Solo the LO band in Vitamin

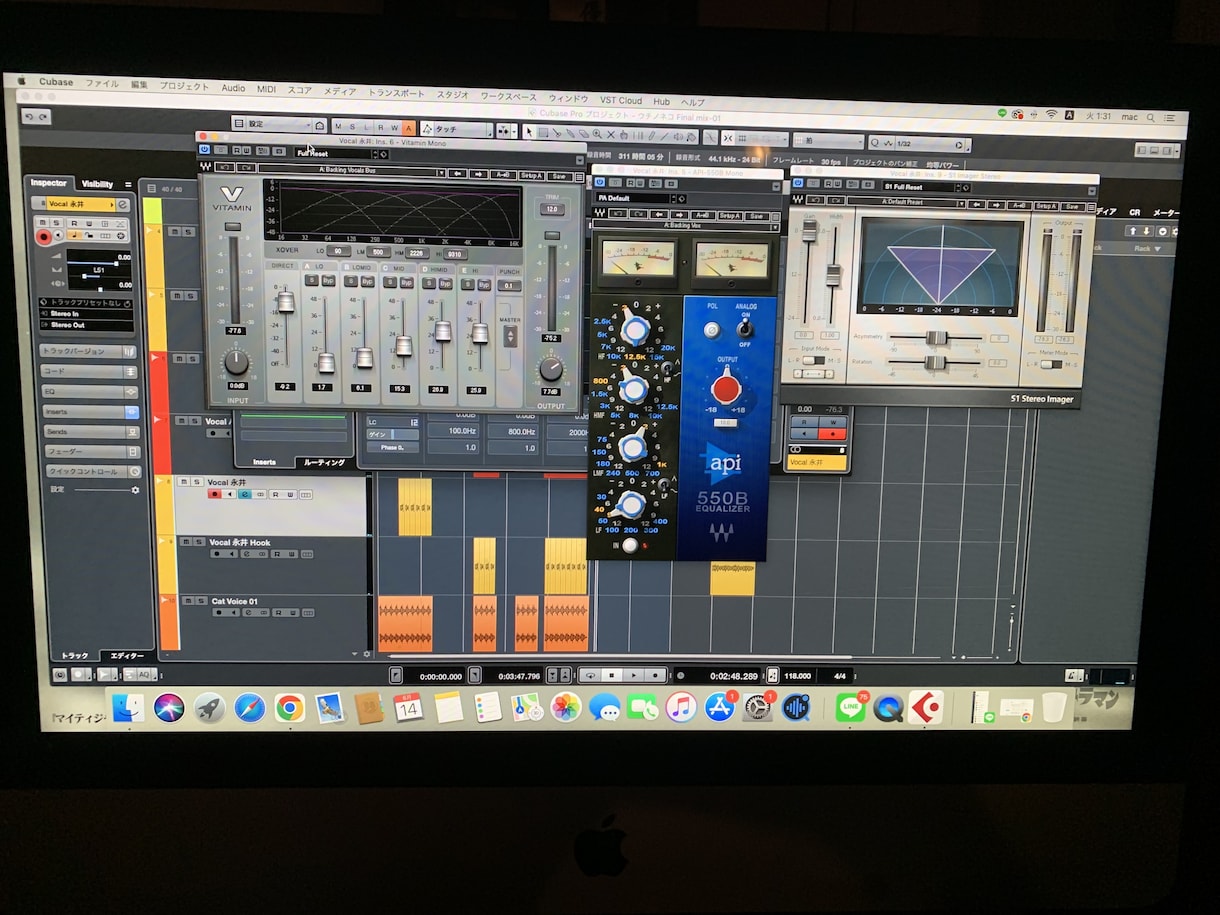click(x=312, y=282)
